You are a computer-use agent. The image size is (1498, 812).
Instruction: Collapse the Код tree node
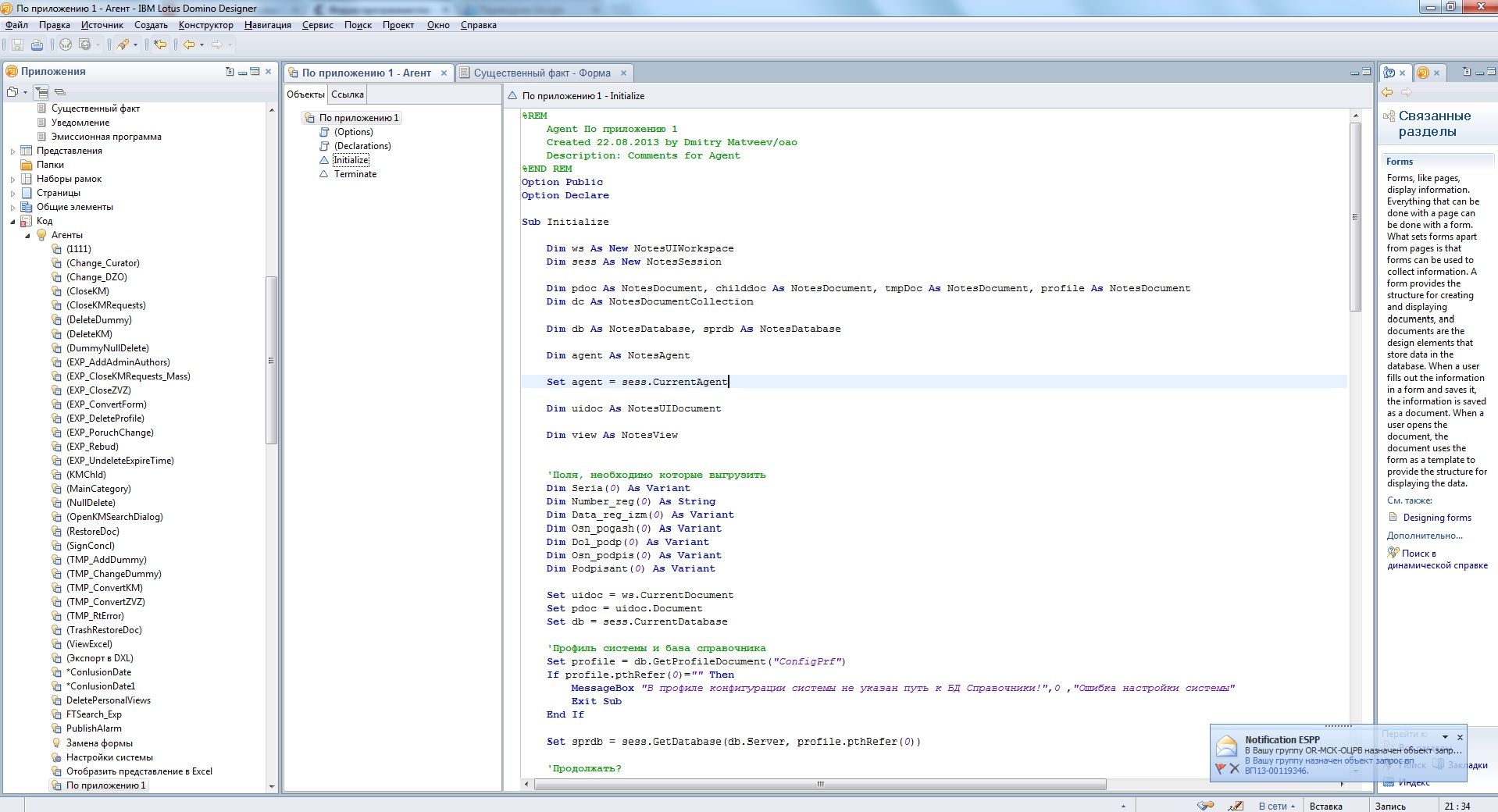[12, 221]
